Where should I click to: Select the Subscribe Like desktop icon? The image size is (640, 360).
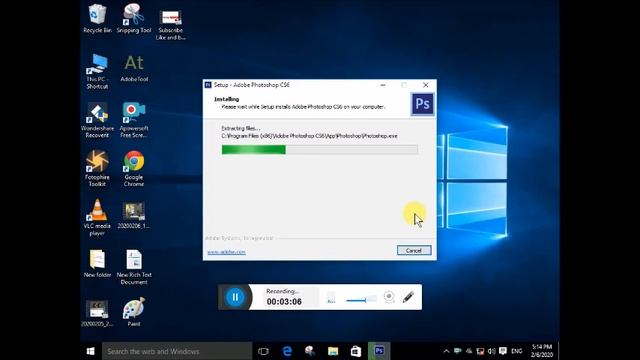coord(171,24)
